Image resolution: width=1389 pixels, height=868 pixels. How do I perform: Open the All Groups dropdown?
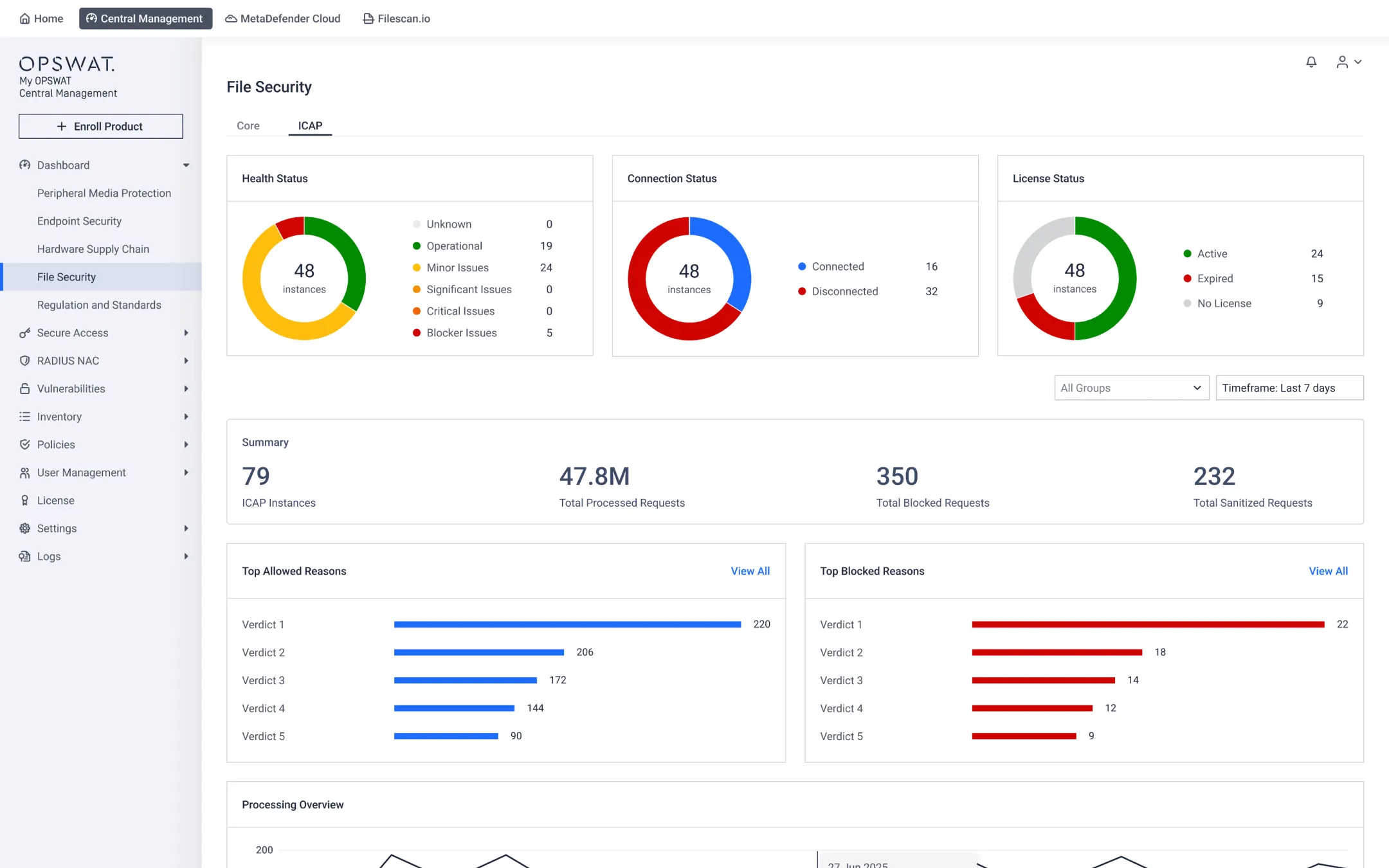click(1131, 388)
